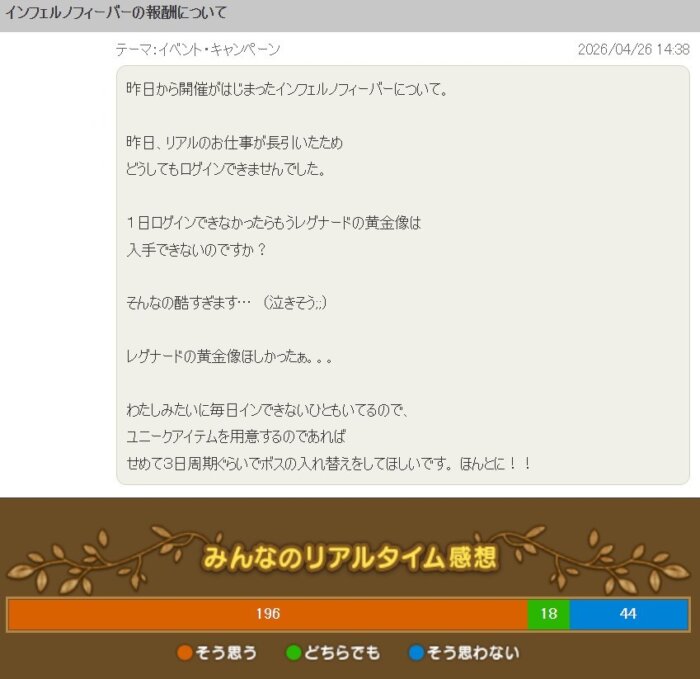700x679 pixels.
Task: Click the orange bar segment showing 196
Action: (267, 614)
